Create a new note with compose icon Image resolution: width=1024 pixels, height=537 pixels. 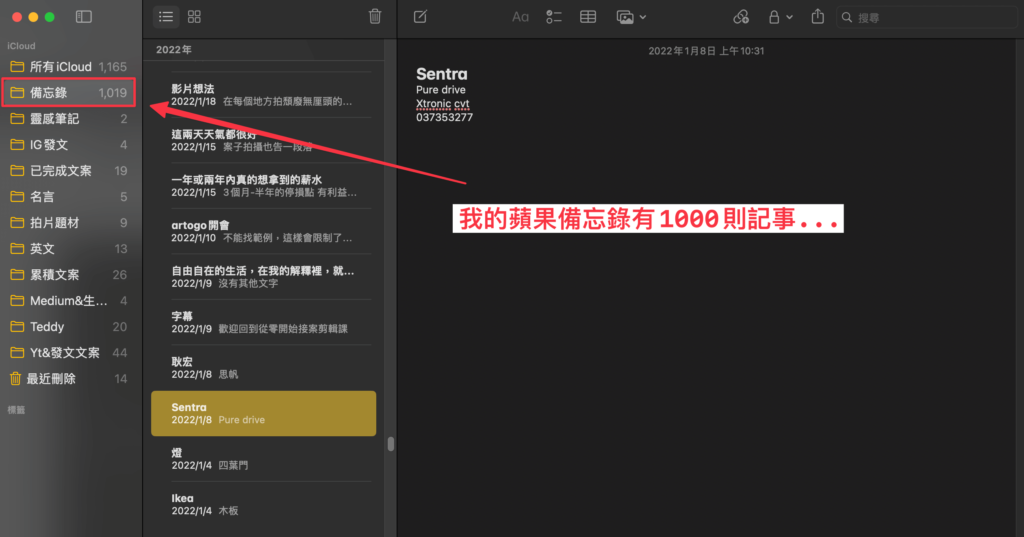point(420,17)
